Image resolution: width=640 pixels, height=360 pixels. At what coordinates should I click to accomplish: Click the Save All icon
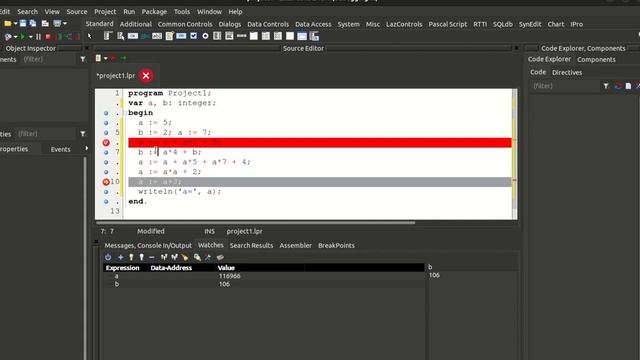click(33, 23)
